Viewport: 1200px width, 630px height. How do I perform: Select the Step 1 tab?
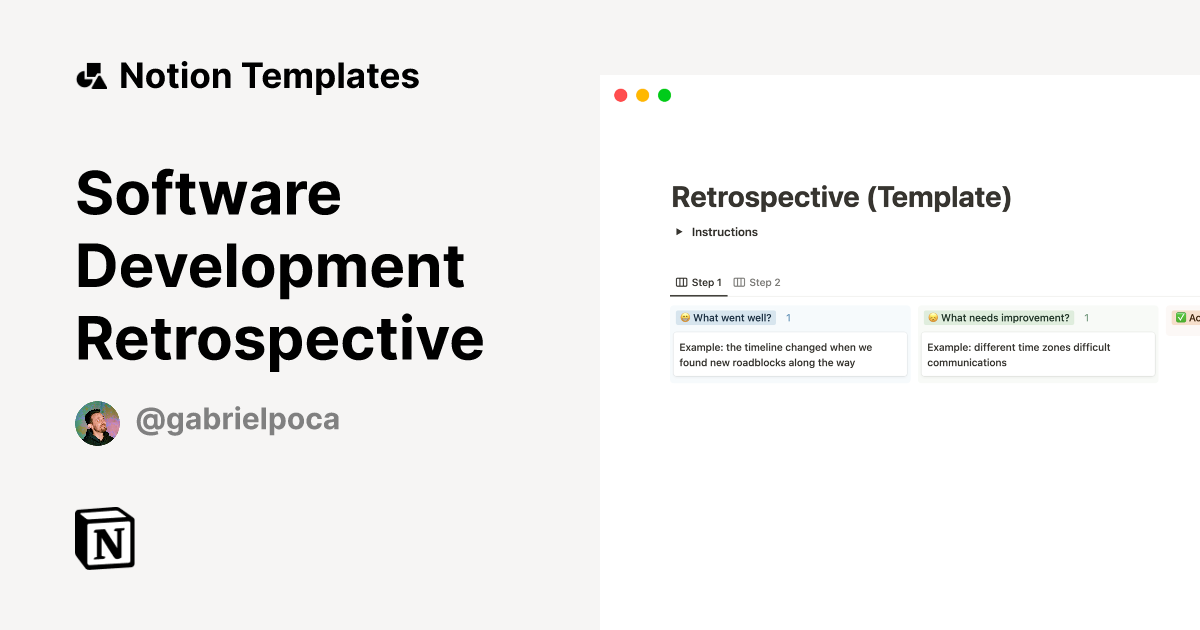tap(705, 282)
